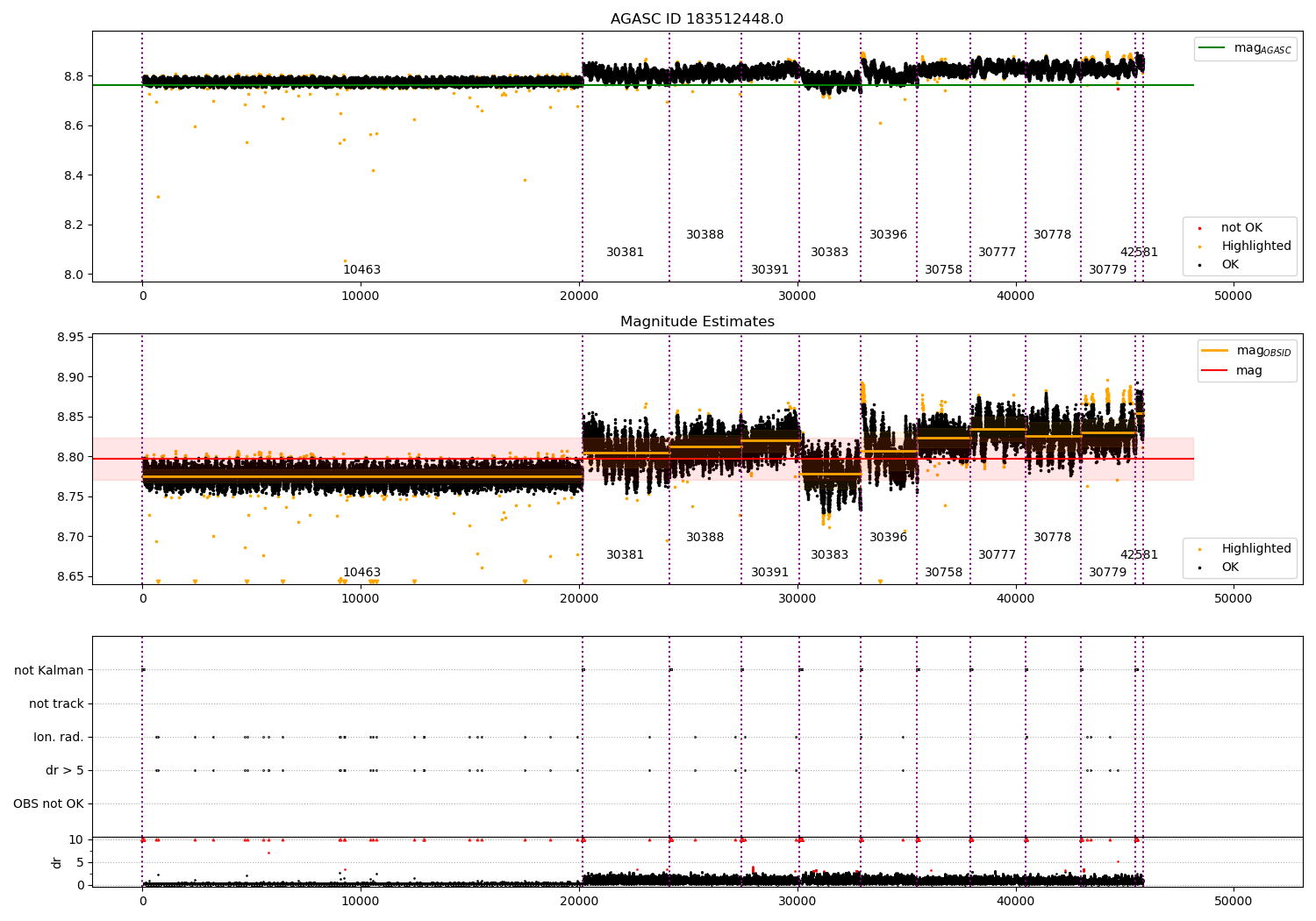
Task: Click the 'not OK' legend entry in top panel
Action: pyautogui.click(x=1240, y=228)
